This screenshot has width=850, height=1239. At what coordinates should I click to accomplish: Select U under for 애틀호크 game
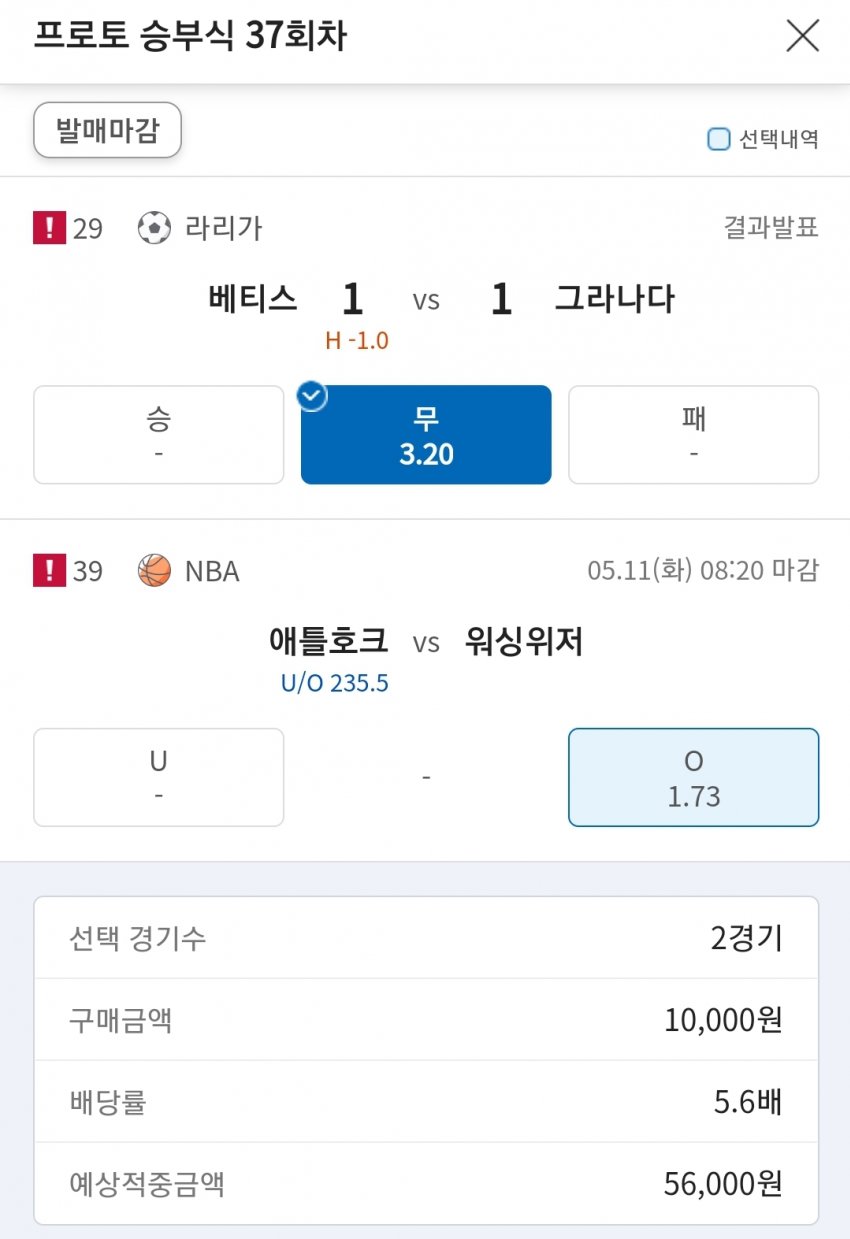click(158, 777)
